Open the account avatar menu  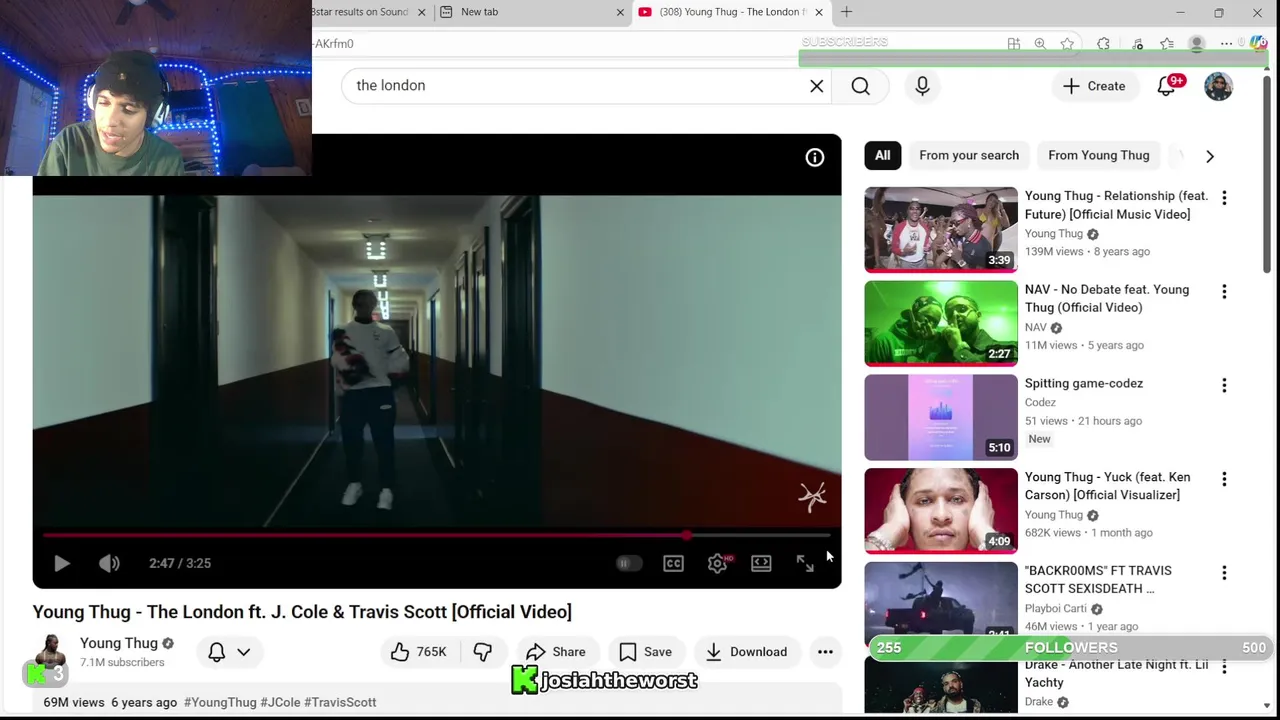click(x=1219, y=86)
